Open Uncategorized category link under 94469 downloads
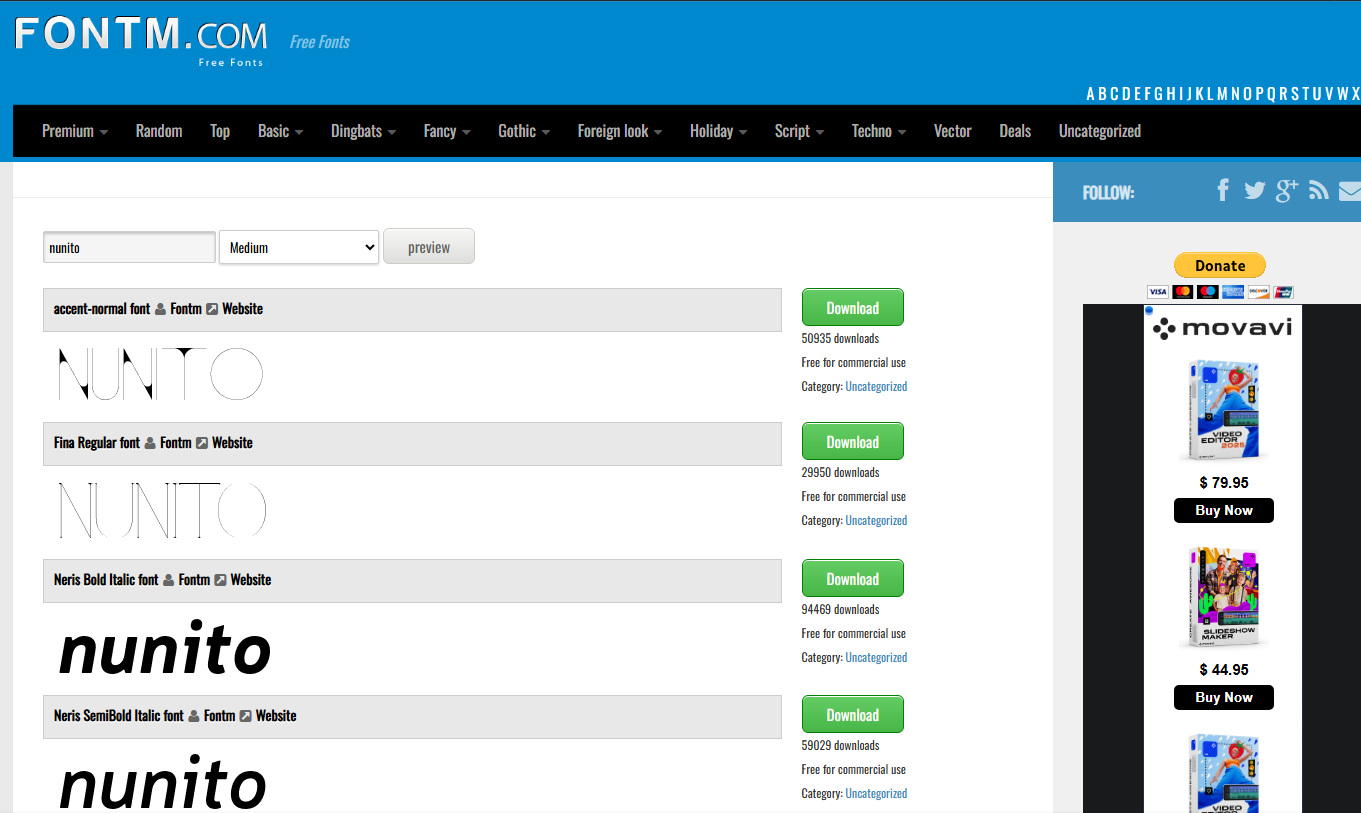This screenshot has height=813, width=1361. pos(876,658)
